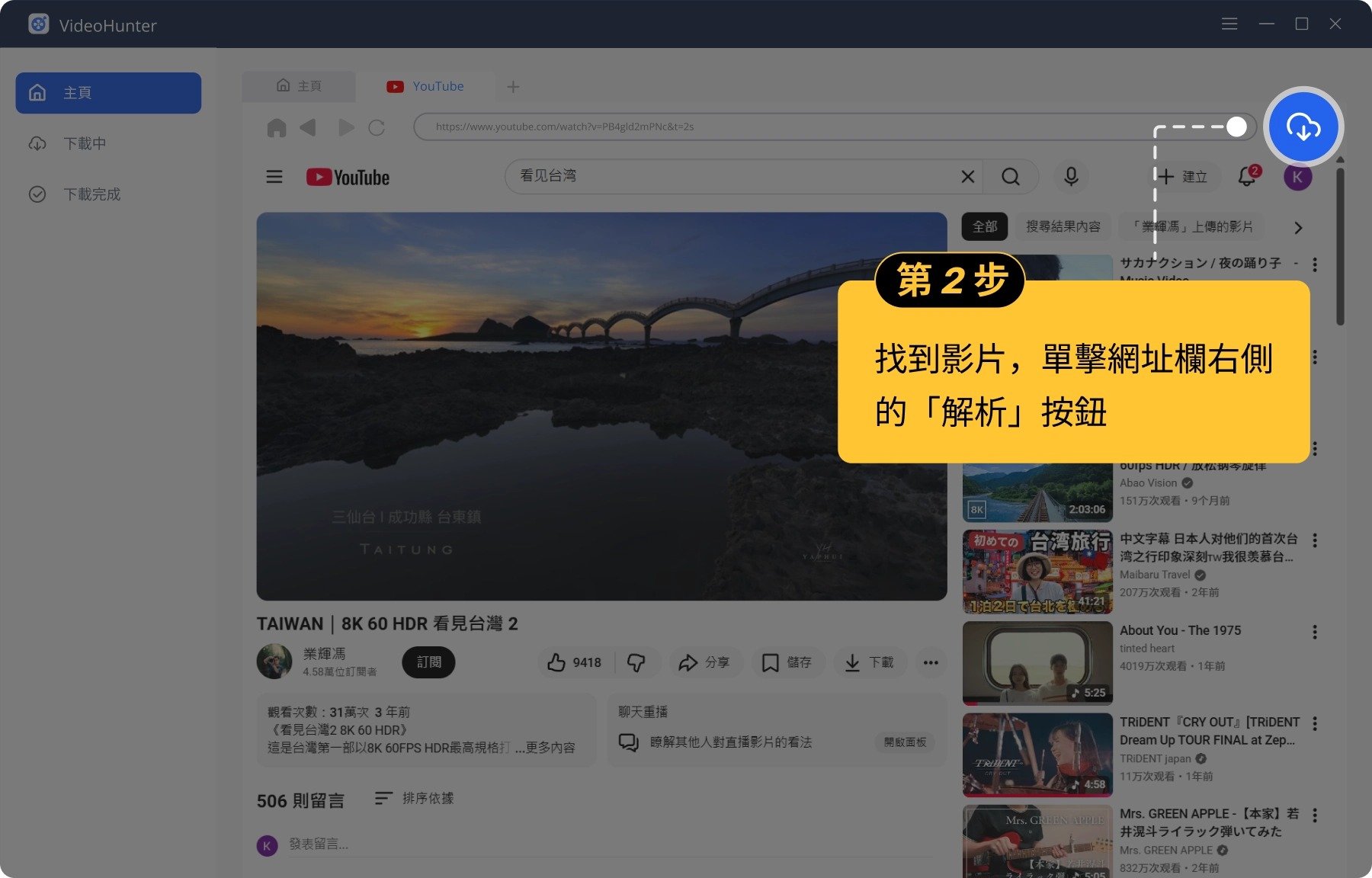The width and height of the screenshot is (1372, 878).
Task: Click the 訂閱 subscribe button
Action: click(428, 662)
